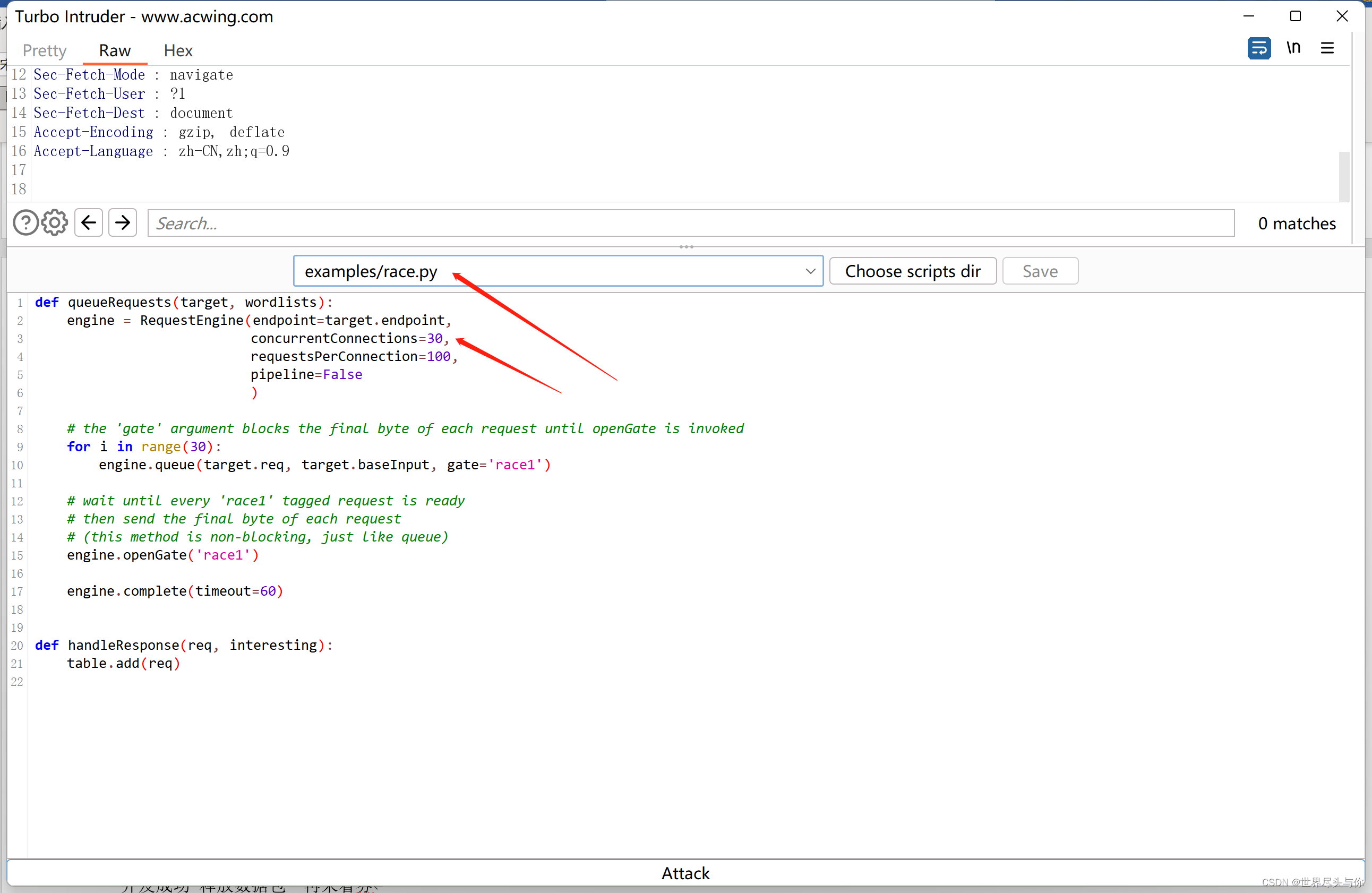
Task: Click the forward navigation arrow icon
Action: (122, 223)
